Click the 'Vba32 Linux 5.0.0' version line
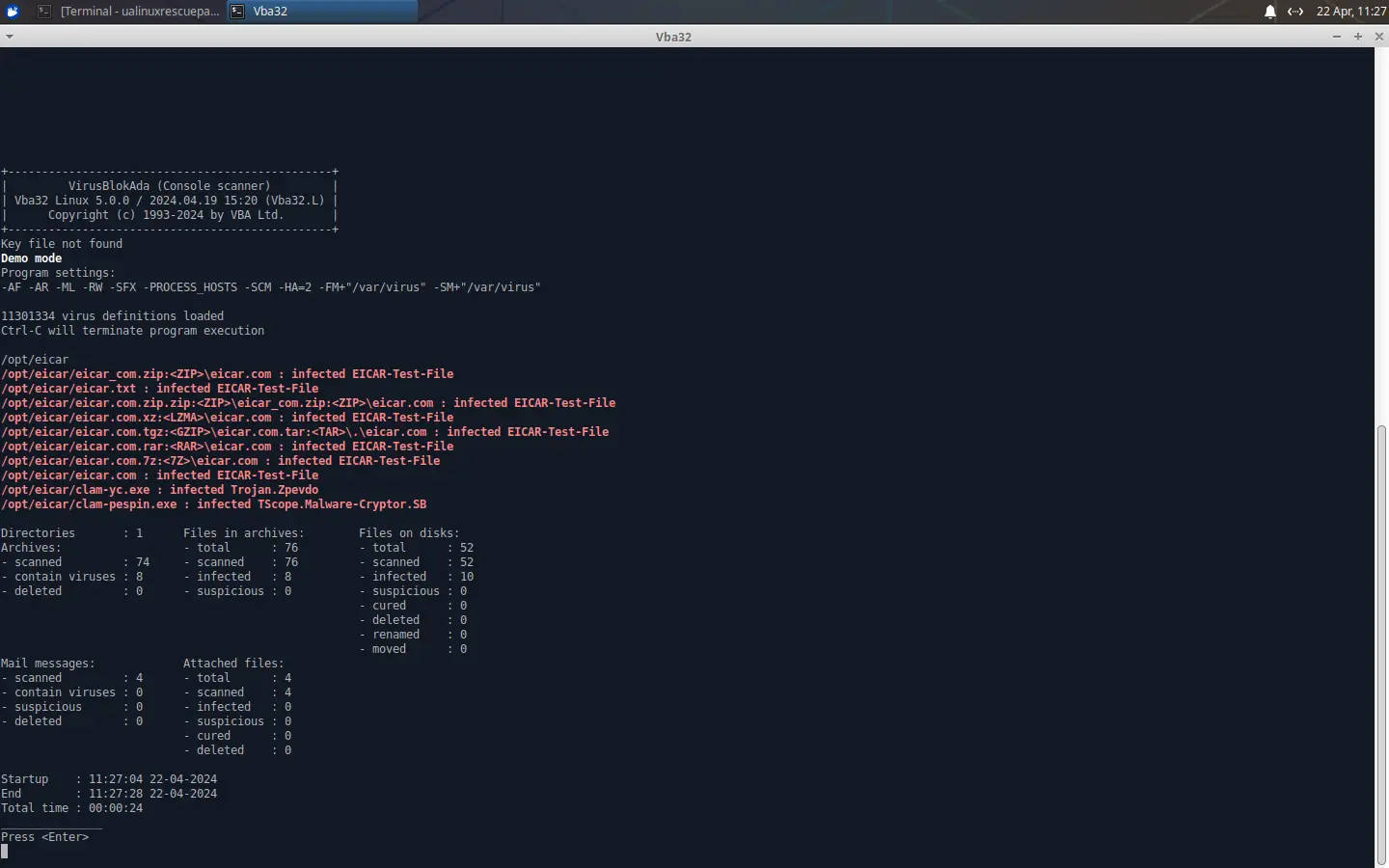The height and width of the screenshot is (868, 1389). 170,201
